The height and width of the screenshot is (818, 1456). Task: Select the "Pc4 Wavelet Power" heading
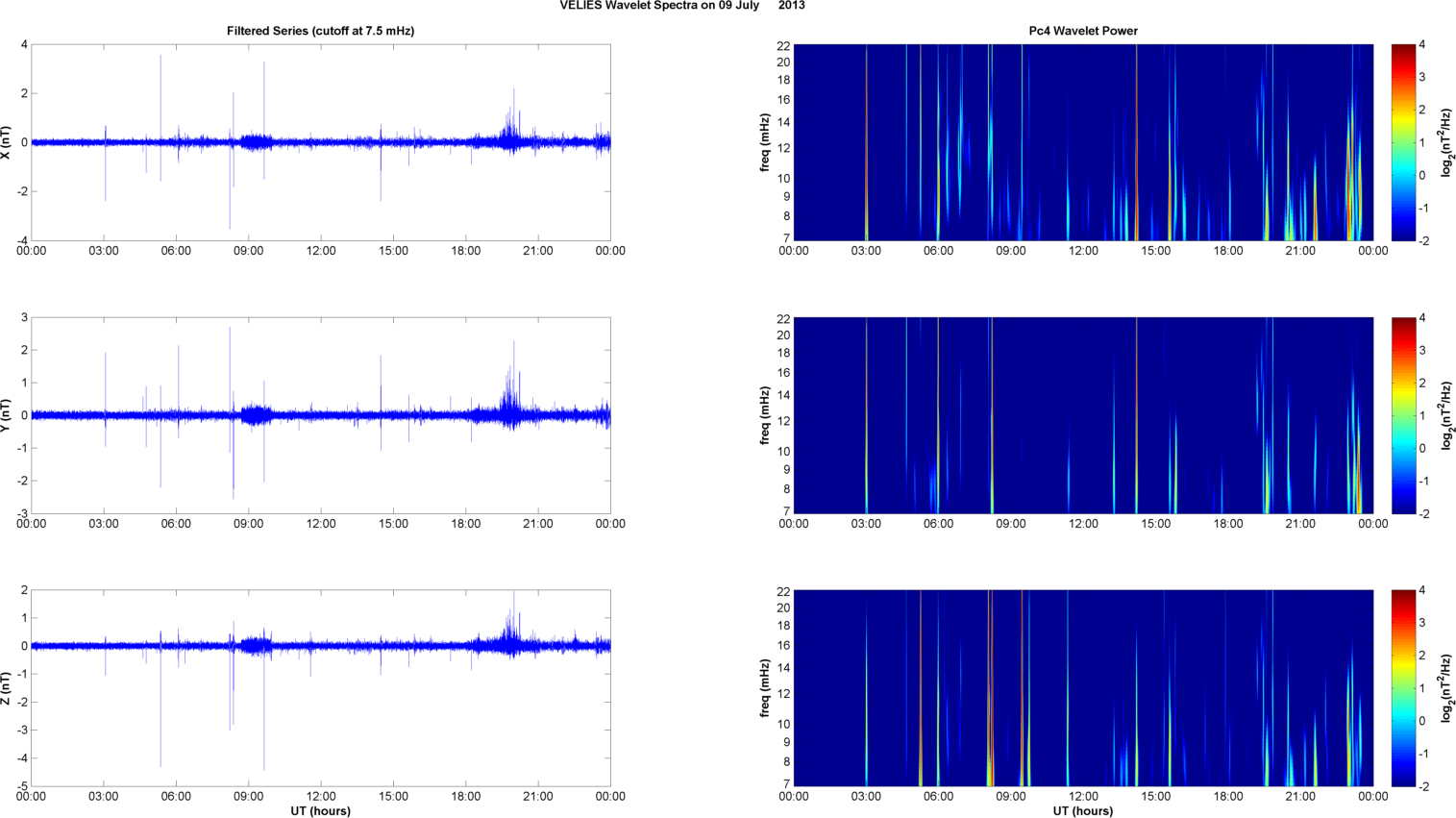click(x=1083, y=31)
